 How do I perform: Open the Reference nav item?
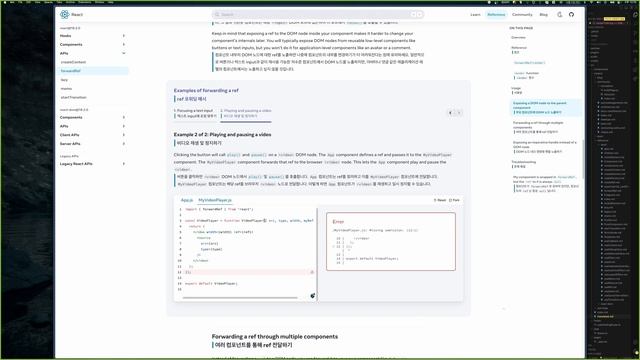[496, 14]
